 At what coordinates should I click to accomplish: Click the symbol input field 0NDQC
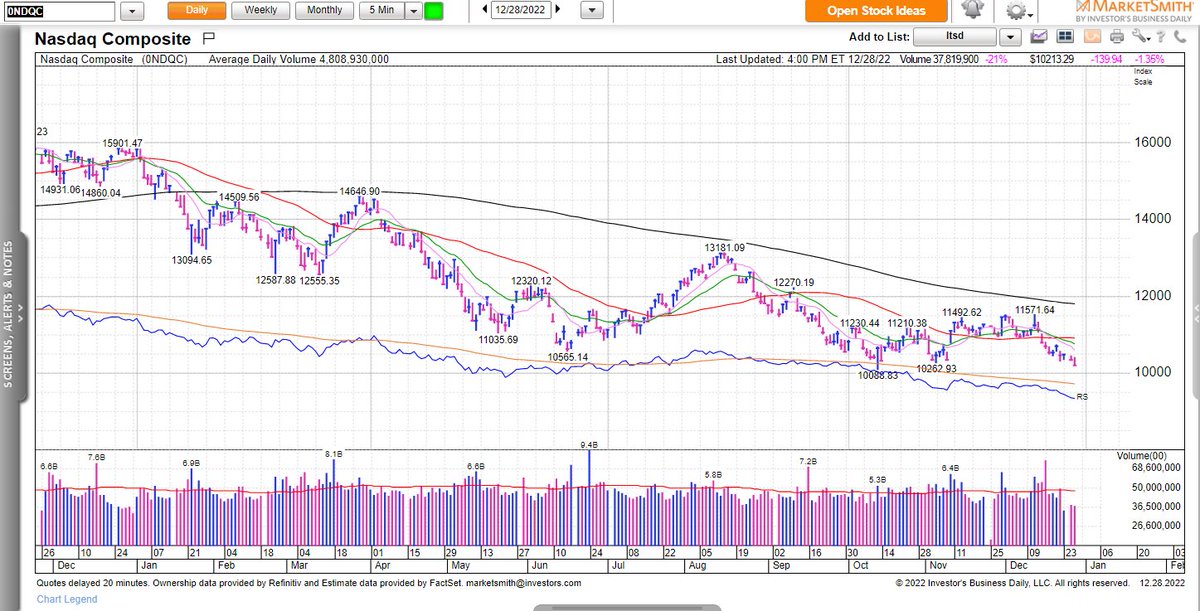tap(60, 10)
